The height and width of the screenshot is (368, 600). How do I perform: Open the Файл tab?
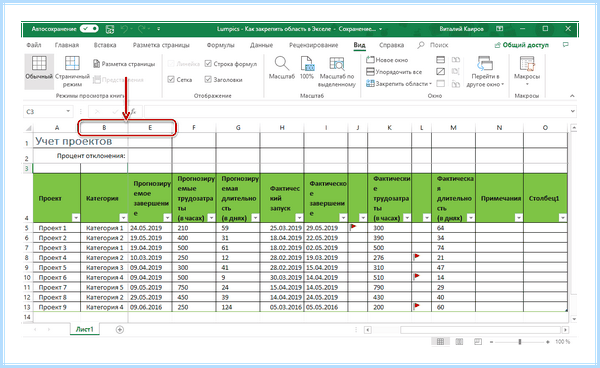click(x=34, y=45)
